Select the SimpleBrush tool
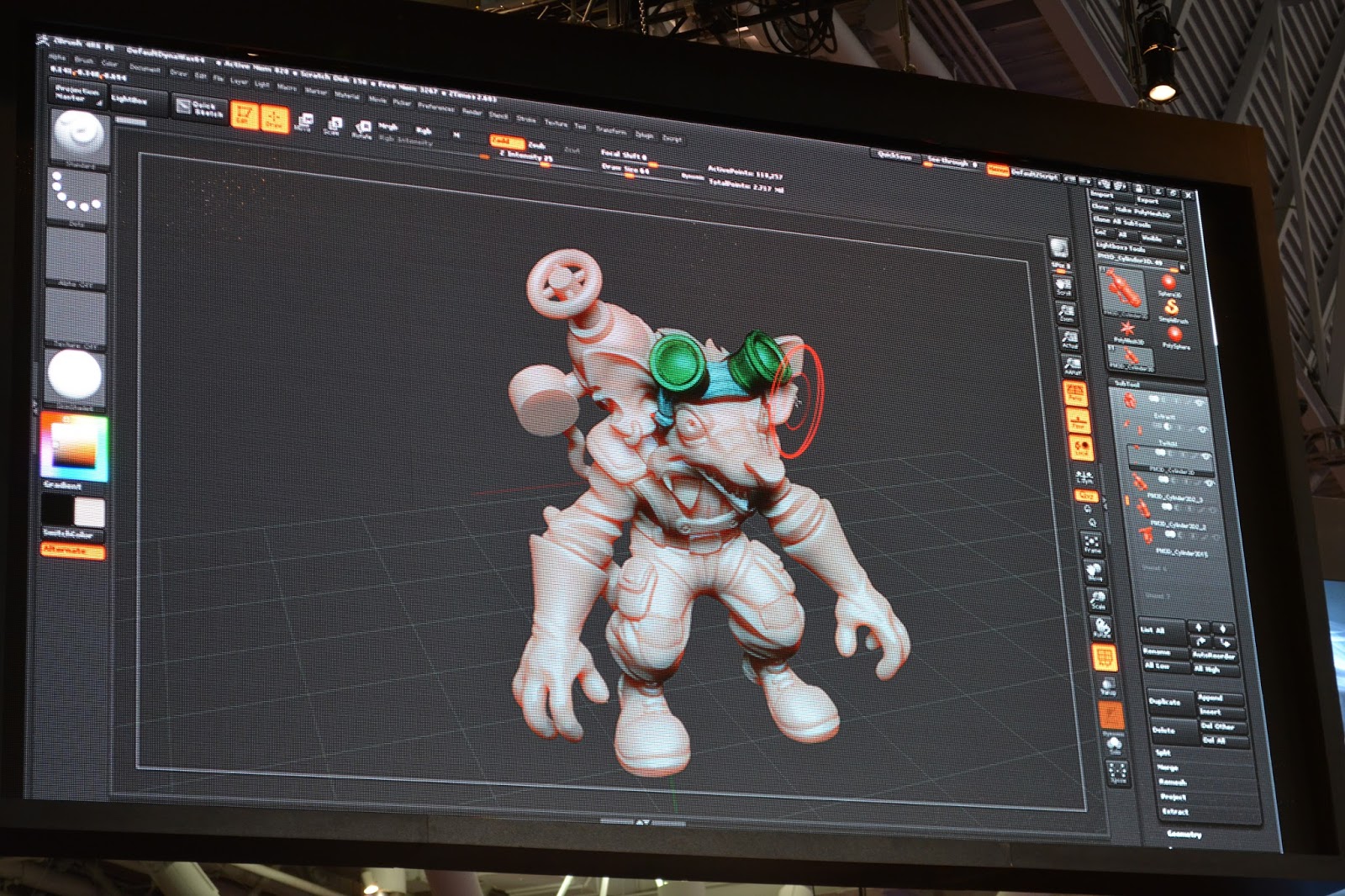Image resolution: width=1345 pixels, height=896 pixels. pyautogui.click(x=1172, y=310)
